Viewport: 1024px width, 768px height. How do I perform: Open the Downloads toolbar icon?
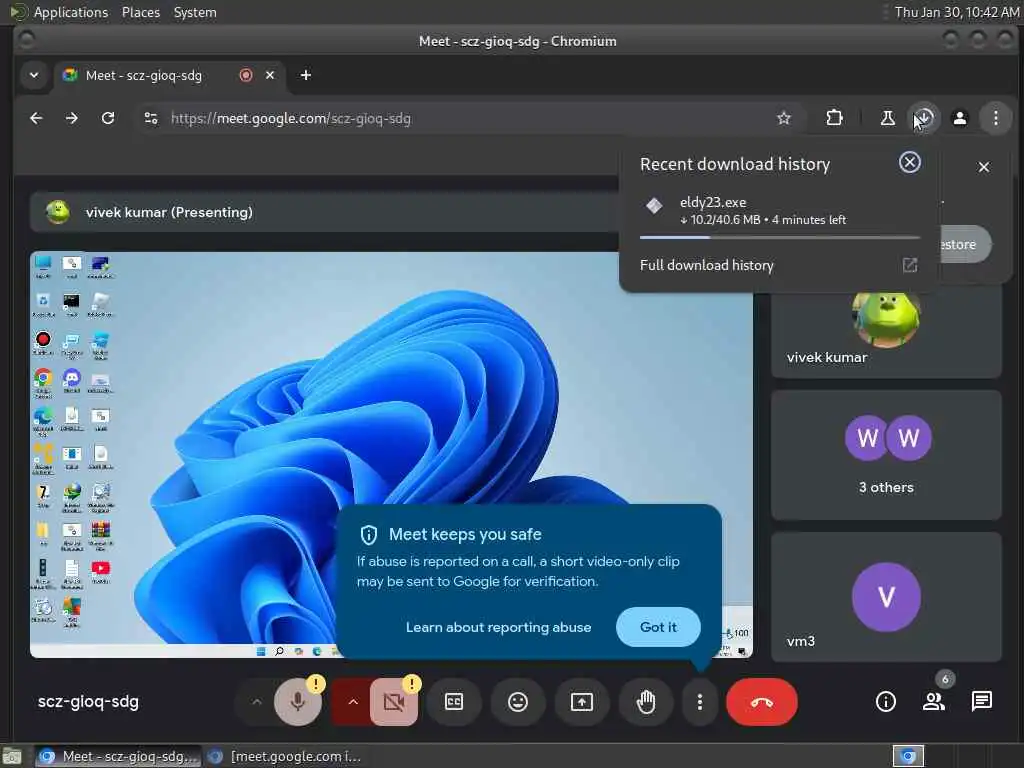[923, 118]
